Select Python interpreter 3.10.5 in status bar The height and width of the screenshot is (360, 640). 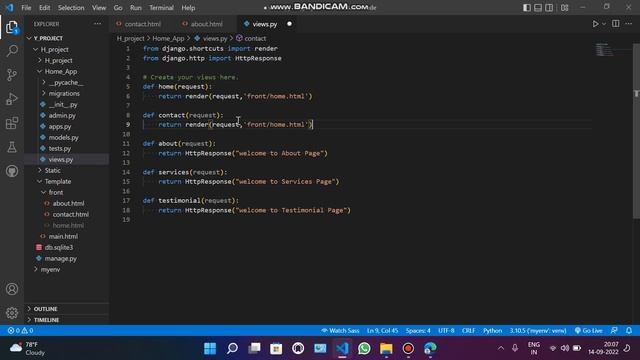click(538, 331)
